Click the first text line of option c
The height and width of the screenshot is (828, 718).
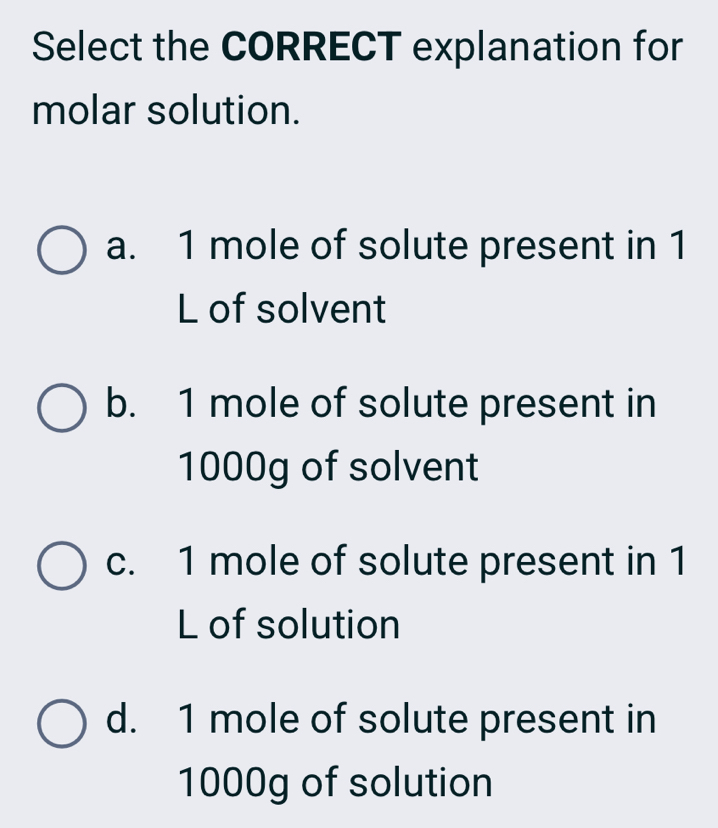(431, 563)
